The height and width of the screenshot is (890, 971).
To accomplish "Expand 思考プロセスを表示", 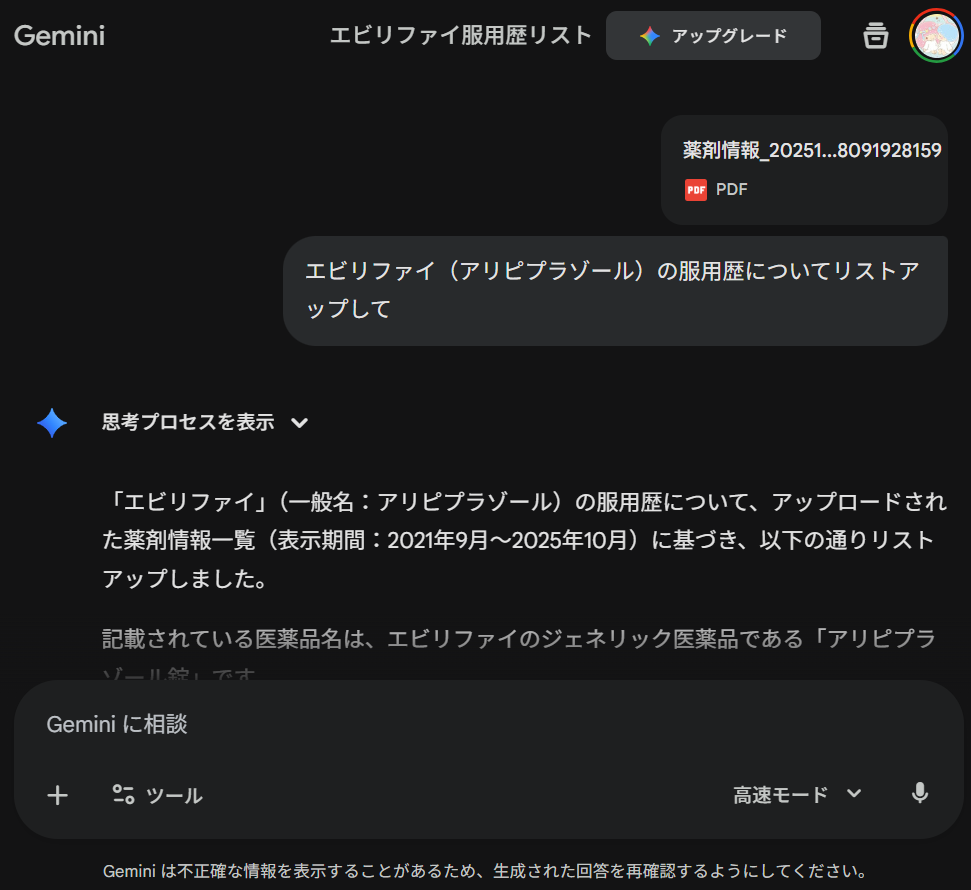I will point(188,423).
